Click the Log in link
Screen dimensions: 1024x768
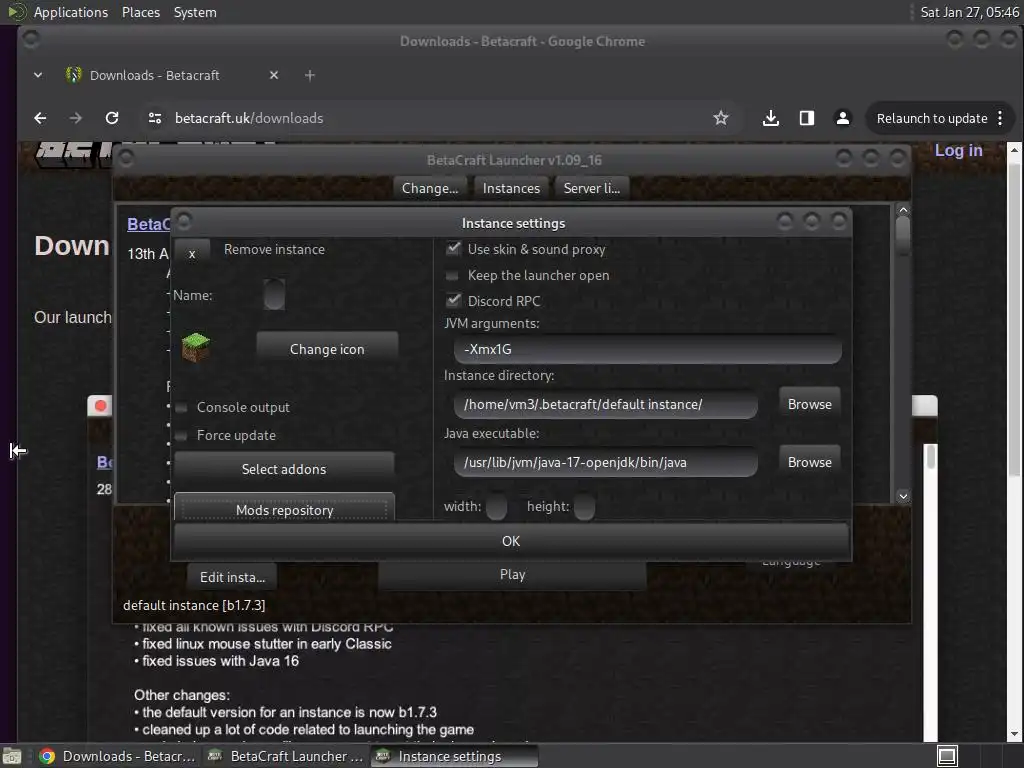(x=958, y=150)
